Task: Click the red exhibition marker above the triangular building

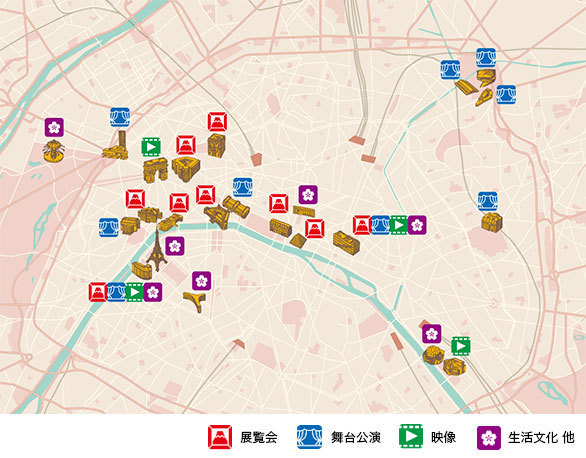Action: click(186, 145)
